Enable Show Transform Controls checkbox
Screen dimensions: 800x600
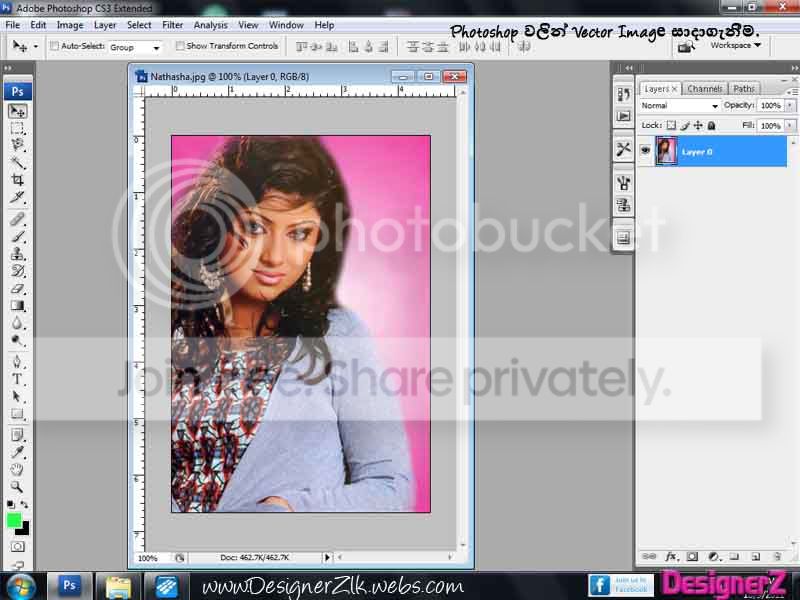tap(180, 46)
